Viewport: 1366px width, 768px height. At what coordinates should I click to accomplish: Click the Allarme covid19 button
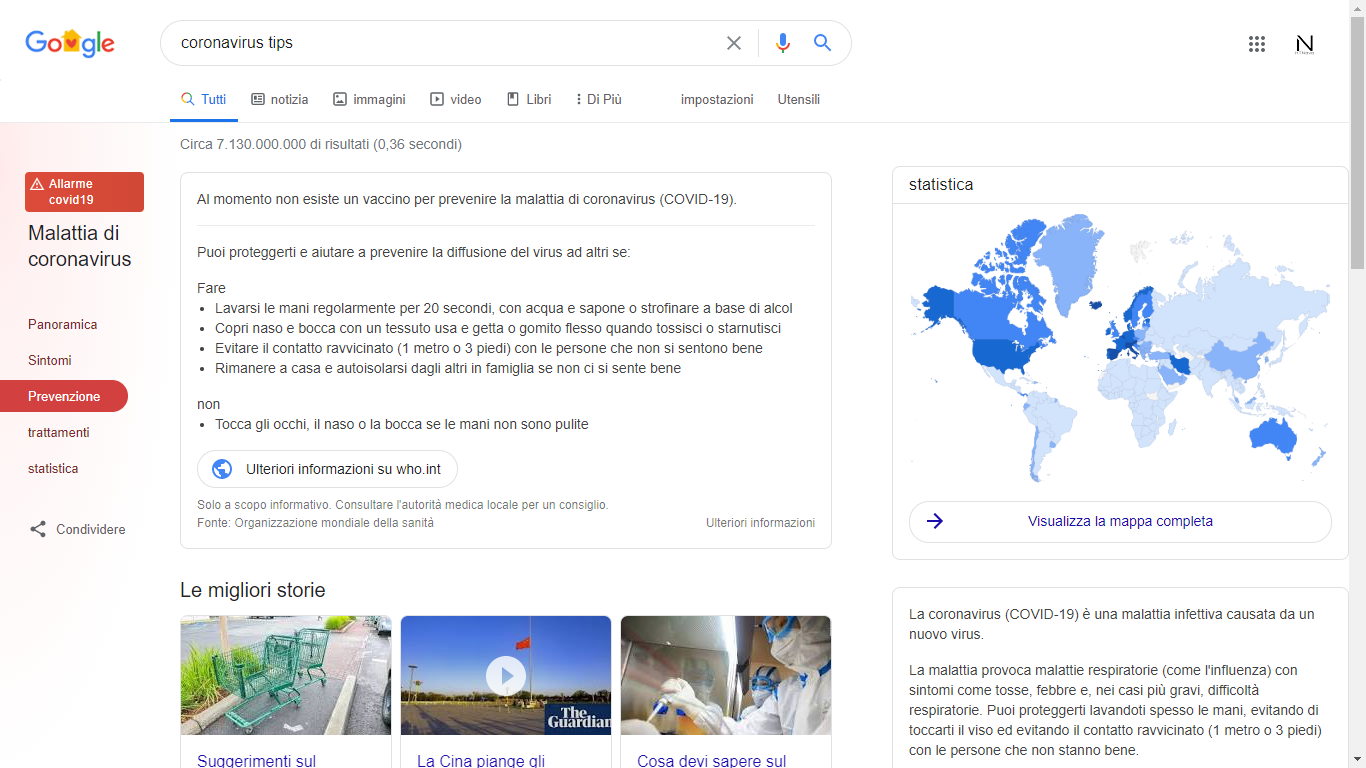(84, 192)
